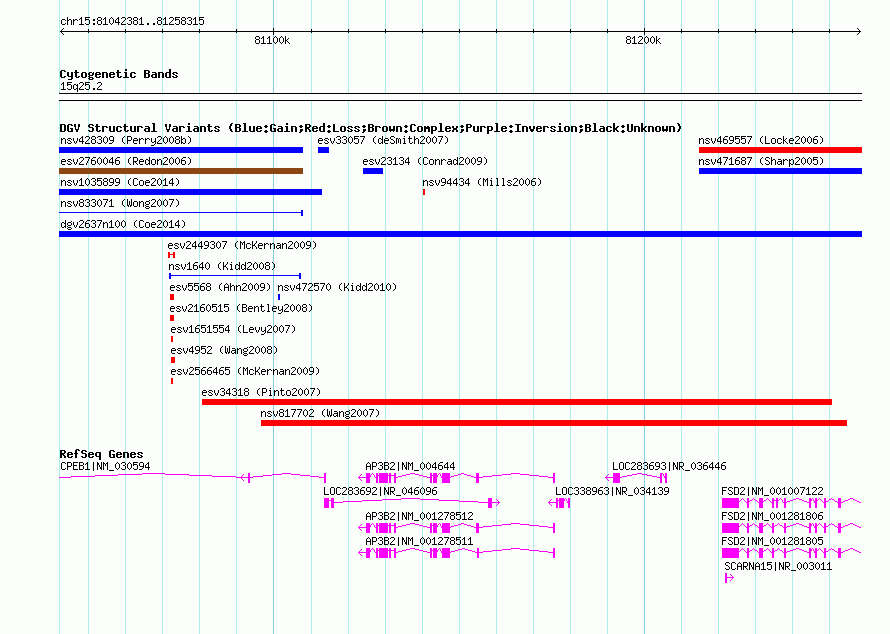This screenshot has height=634, width=890.
Task: Open the CPEB1|NM_030594 gene label
Action: (x=105, y=467)
